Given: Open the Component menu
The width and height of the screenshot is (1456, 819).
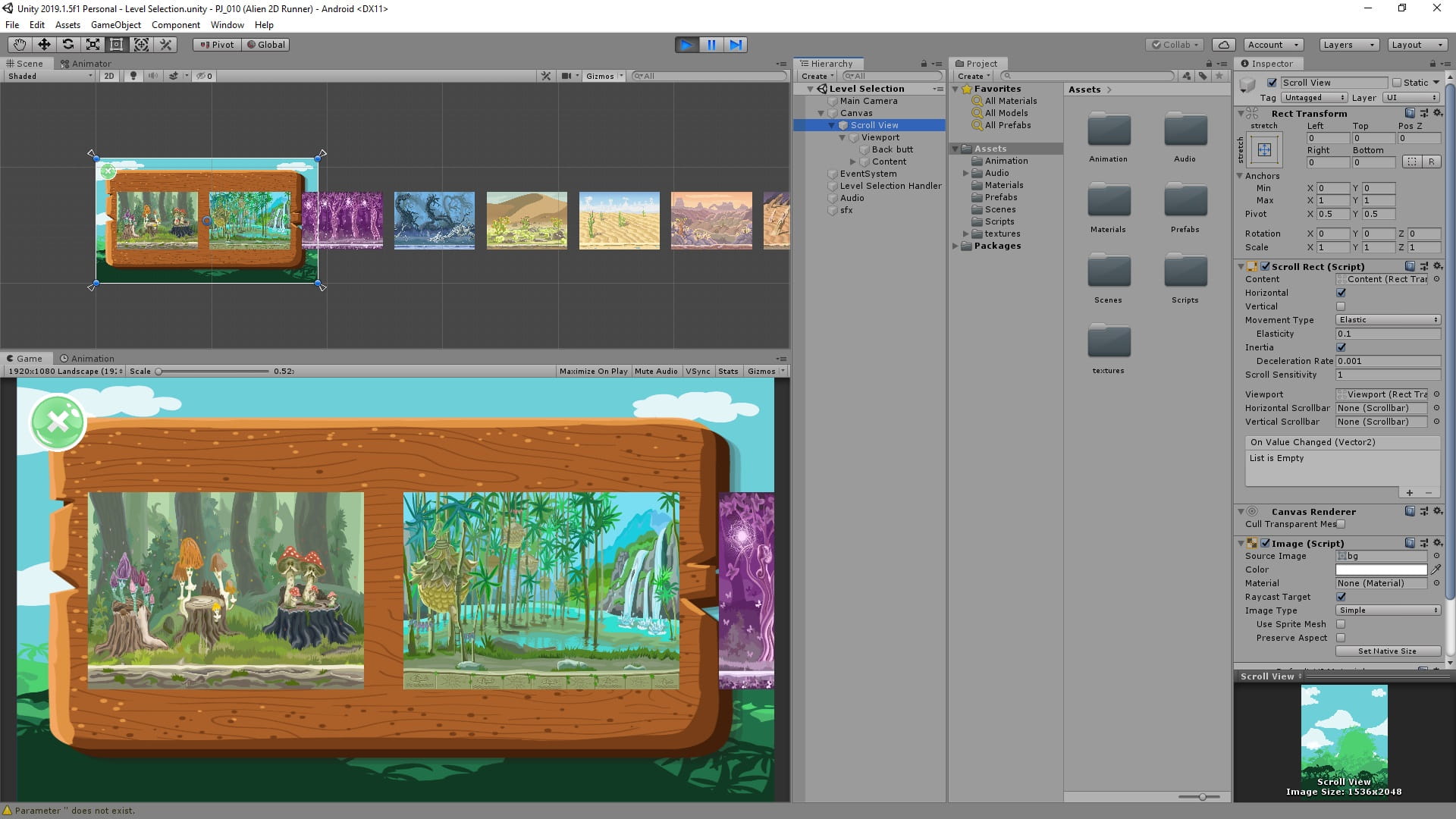Looking at the screenshot, I should (x=175, y=24).
